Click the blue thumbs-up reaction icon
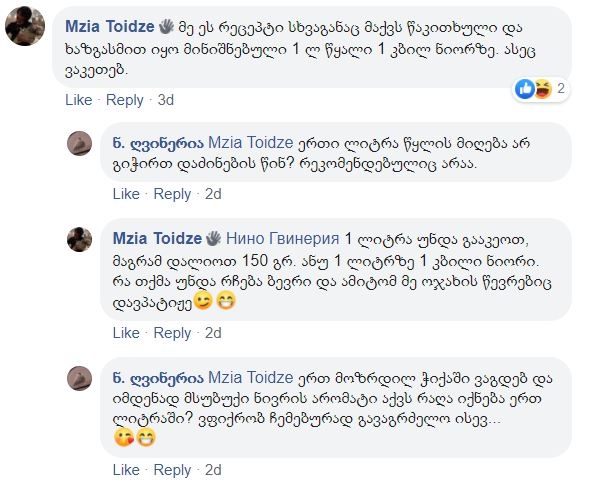Image resolution: width=607 pixels, height=494 pixels. (x=525, y=89)
